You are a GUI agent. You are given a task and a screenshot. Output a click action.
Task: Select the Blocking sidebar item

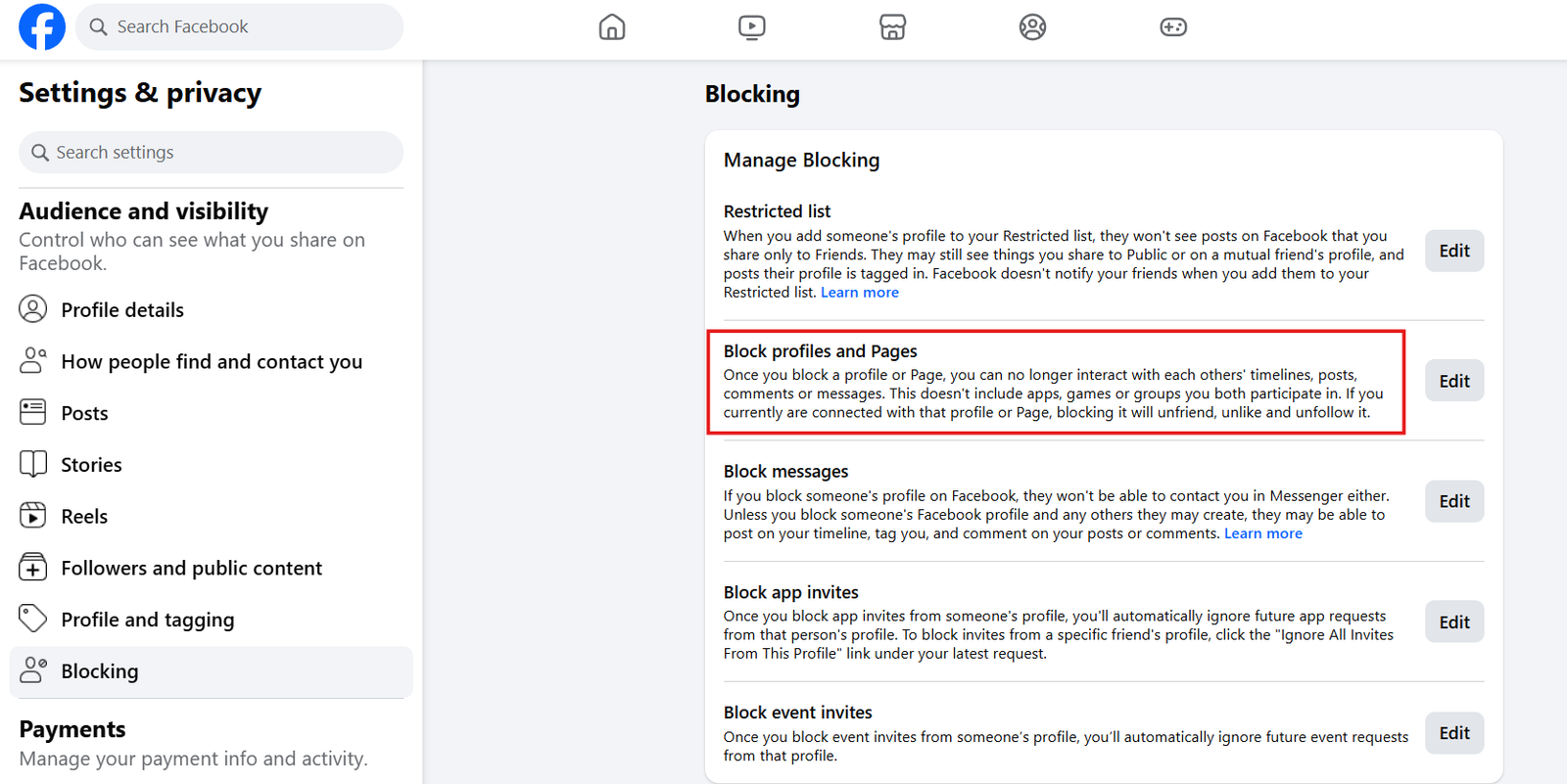point(100,671)
